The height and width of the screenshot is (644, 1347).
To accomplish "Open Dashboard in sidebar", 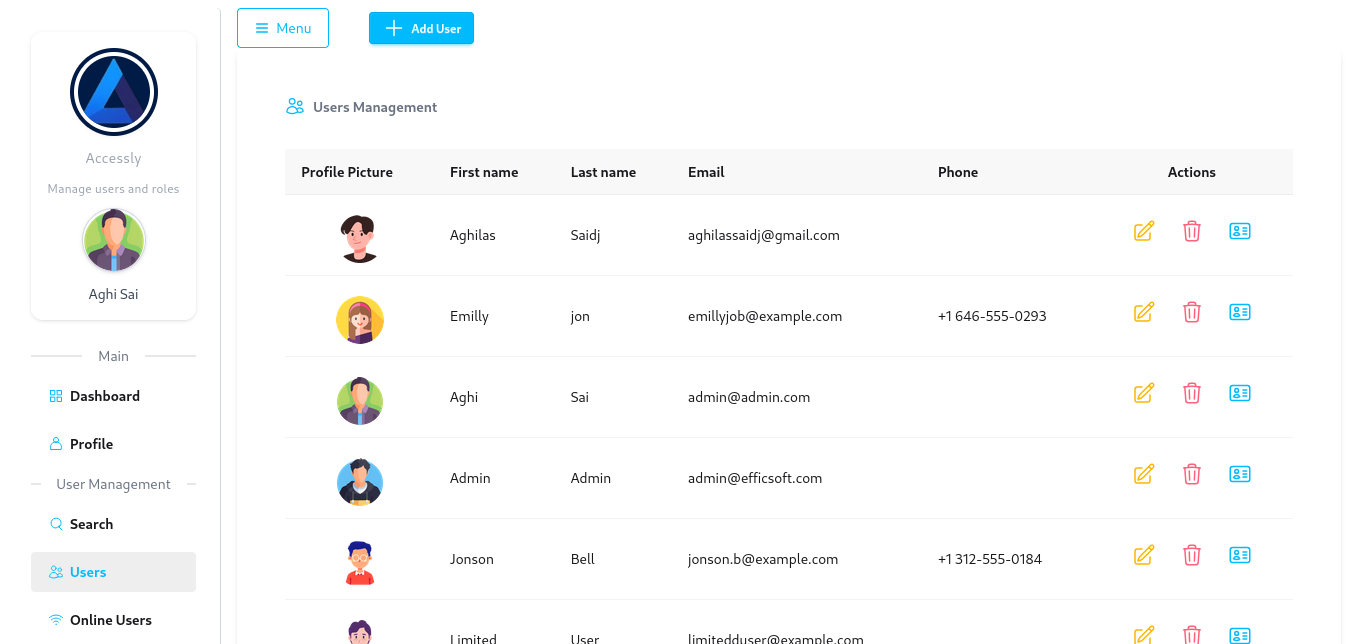I will click(104, 396).
